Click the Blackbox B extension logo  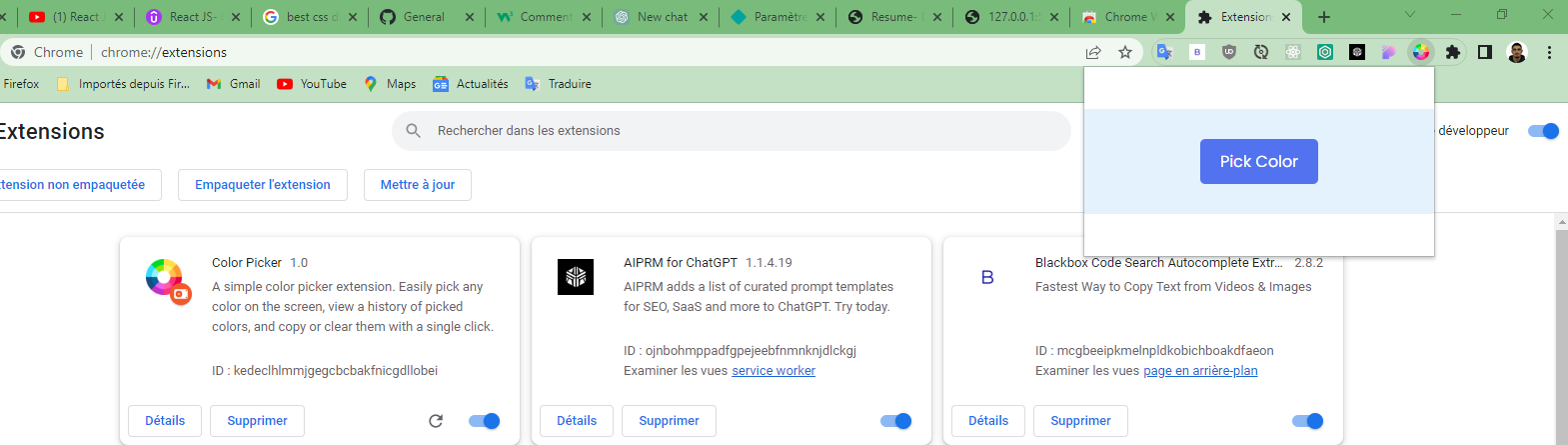point(987,277)
